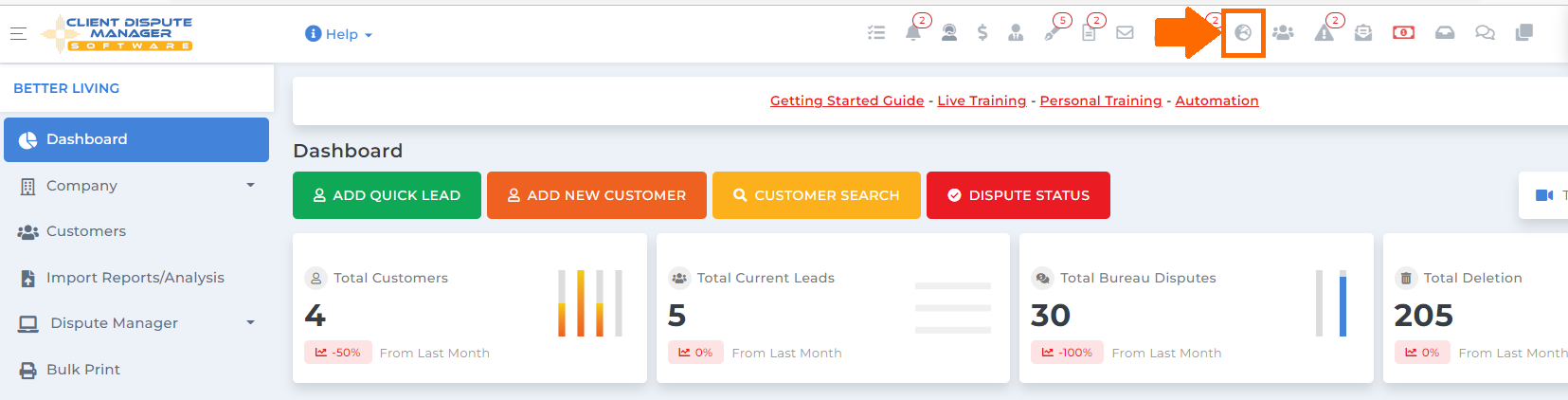This screenshot has height=400, width=1568.
Task: Click the Total Bureau Disputes blue bar chart
Action: [x=1330, y=303]
